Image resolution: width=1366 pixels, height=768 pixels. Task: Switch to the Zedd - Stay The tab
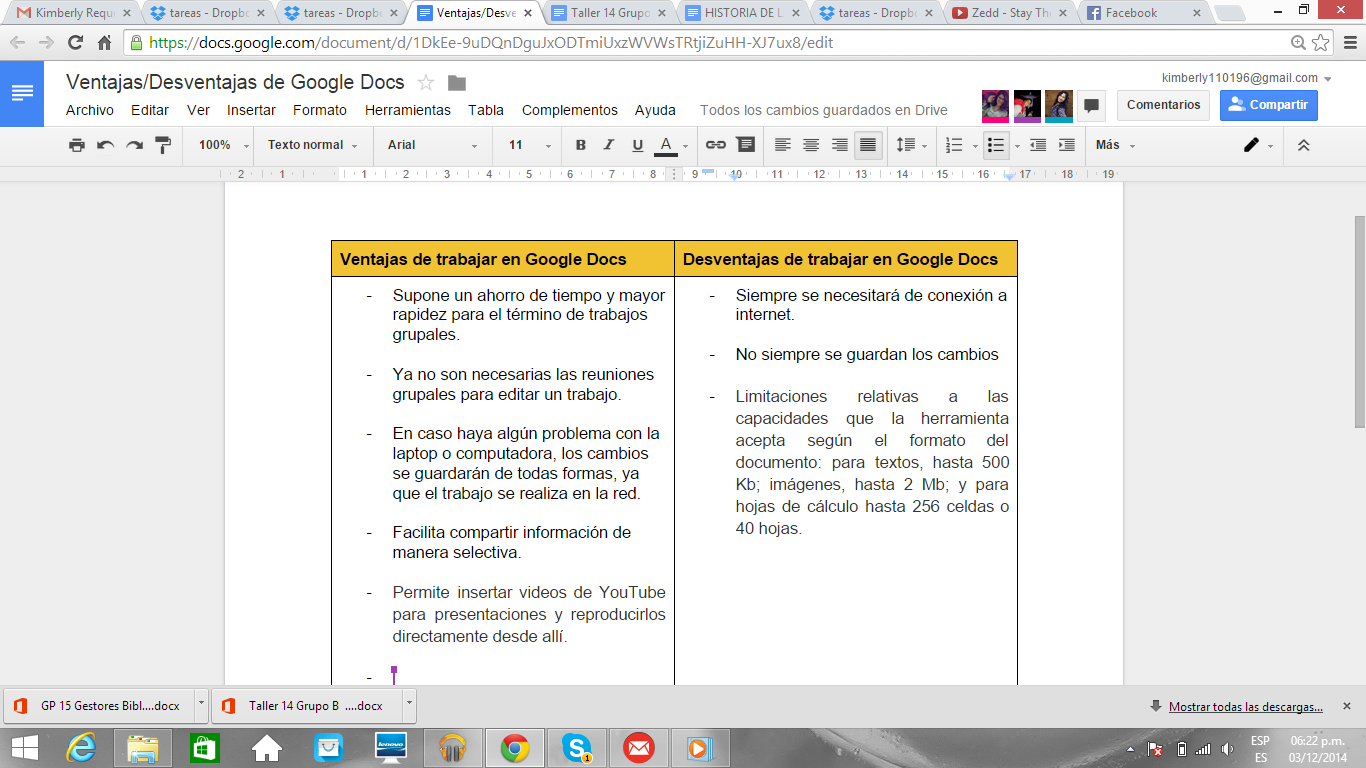coord(1009,14)
